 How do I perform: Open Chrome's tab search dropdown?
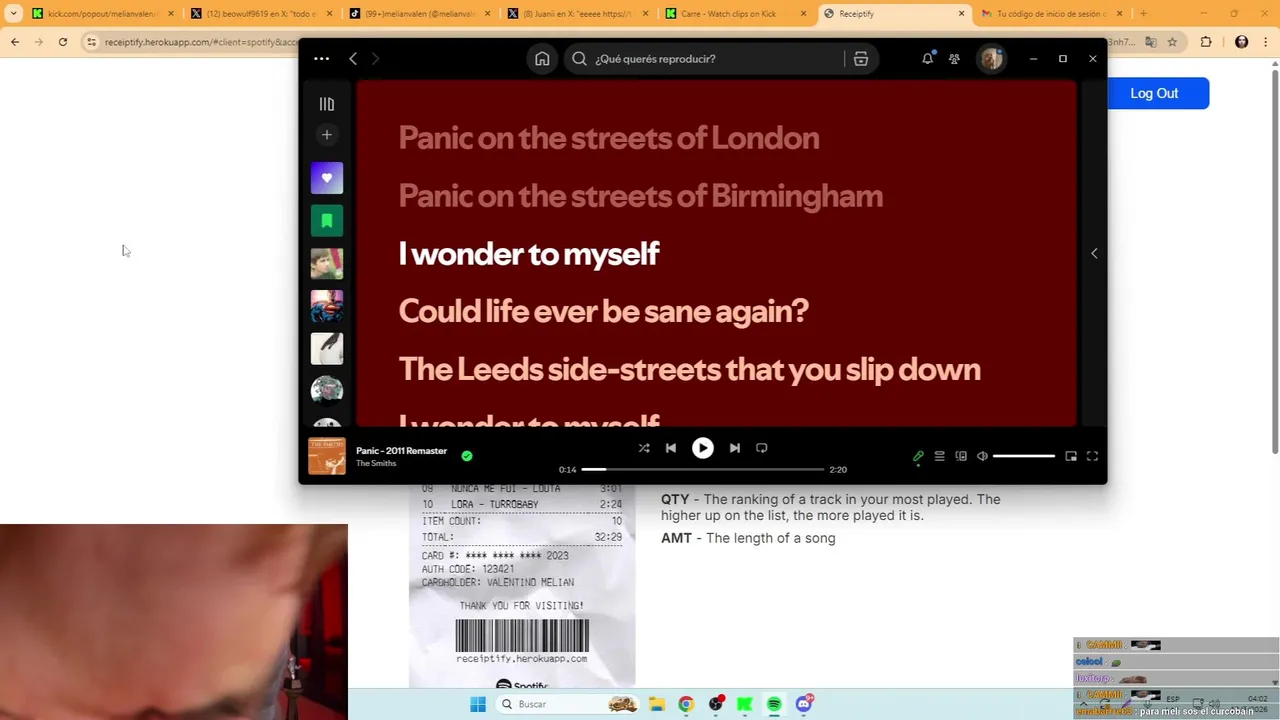coord(13,14)
